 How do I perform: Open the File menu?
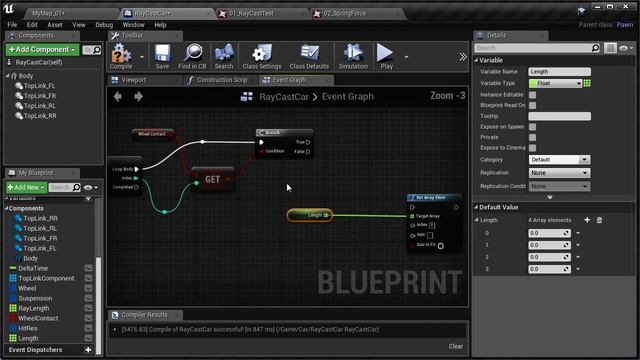(x=12, y=24)
